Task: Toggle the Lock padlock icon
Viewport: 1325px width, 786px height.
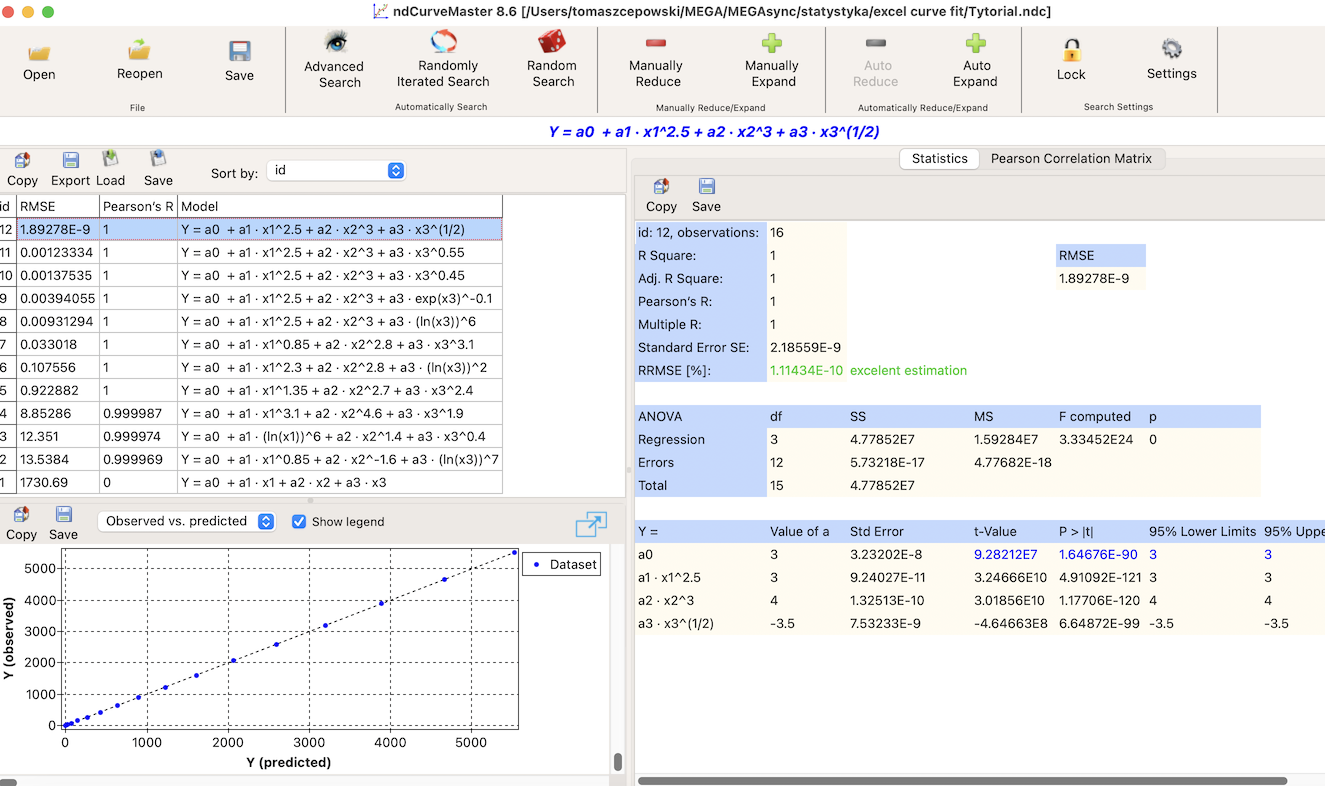Action: [1071, 50]
